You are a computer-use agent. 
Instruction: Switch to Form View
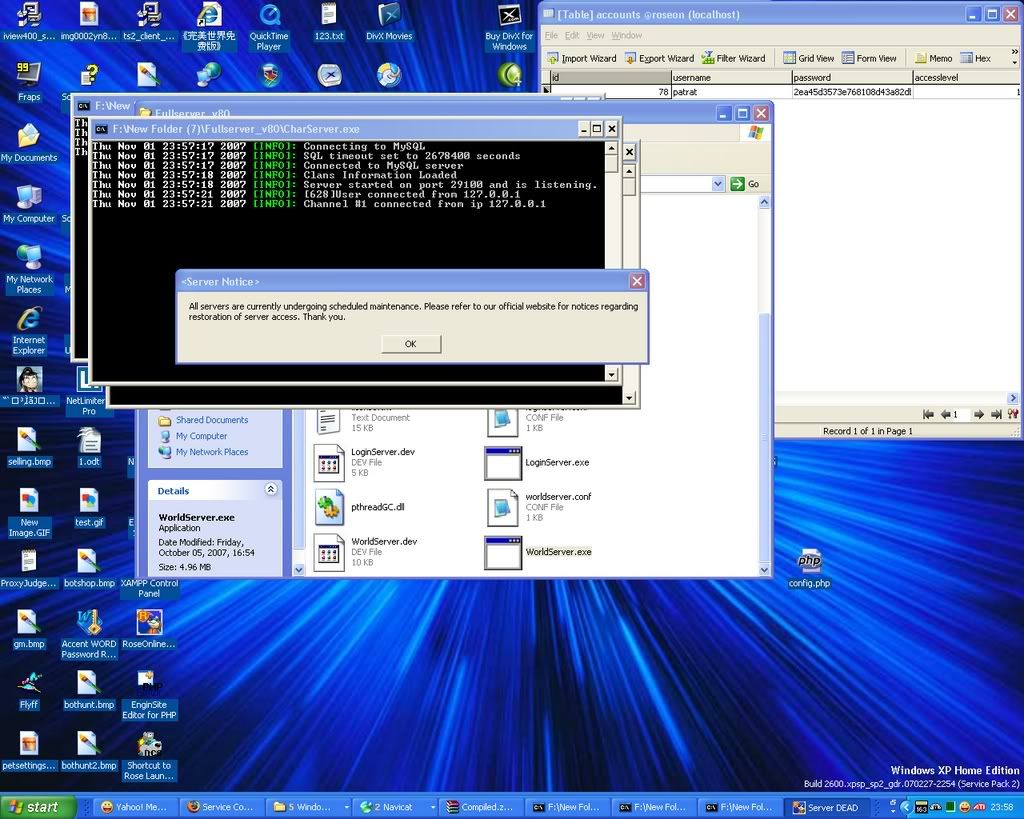pos(869,58)
